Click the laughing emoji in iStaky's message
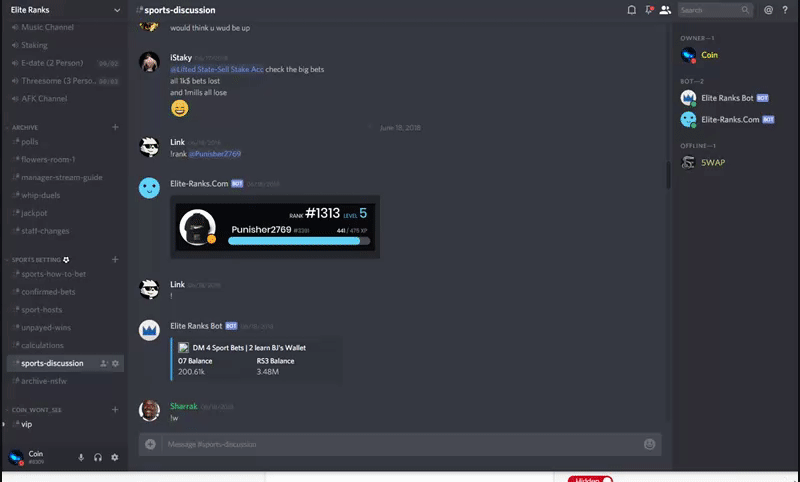Viewport: 800px width, 482px height. coord(180,108)
